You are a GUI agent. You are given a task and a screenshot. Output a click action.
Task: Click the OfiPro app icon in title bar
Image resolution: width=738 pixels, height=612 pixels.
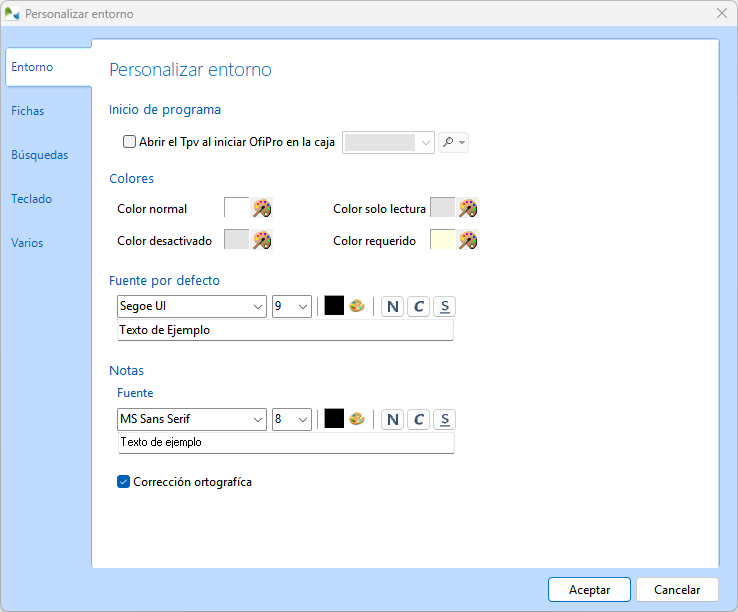[11, 13]
